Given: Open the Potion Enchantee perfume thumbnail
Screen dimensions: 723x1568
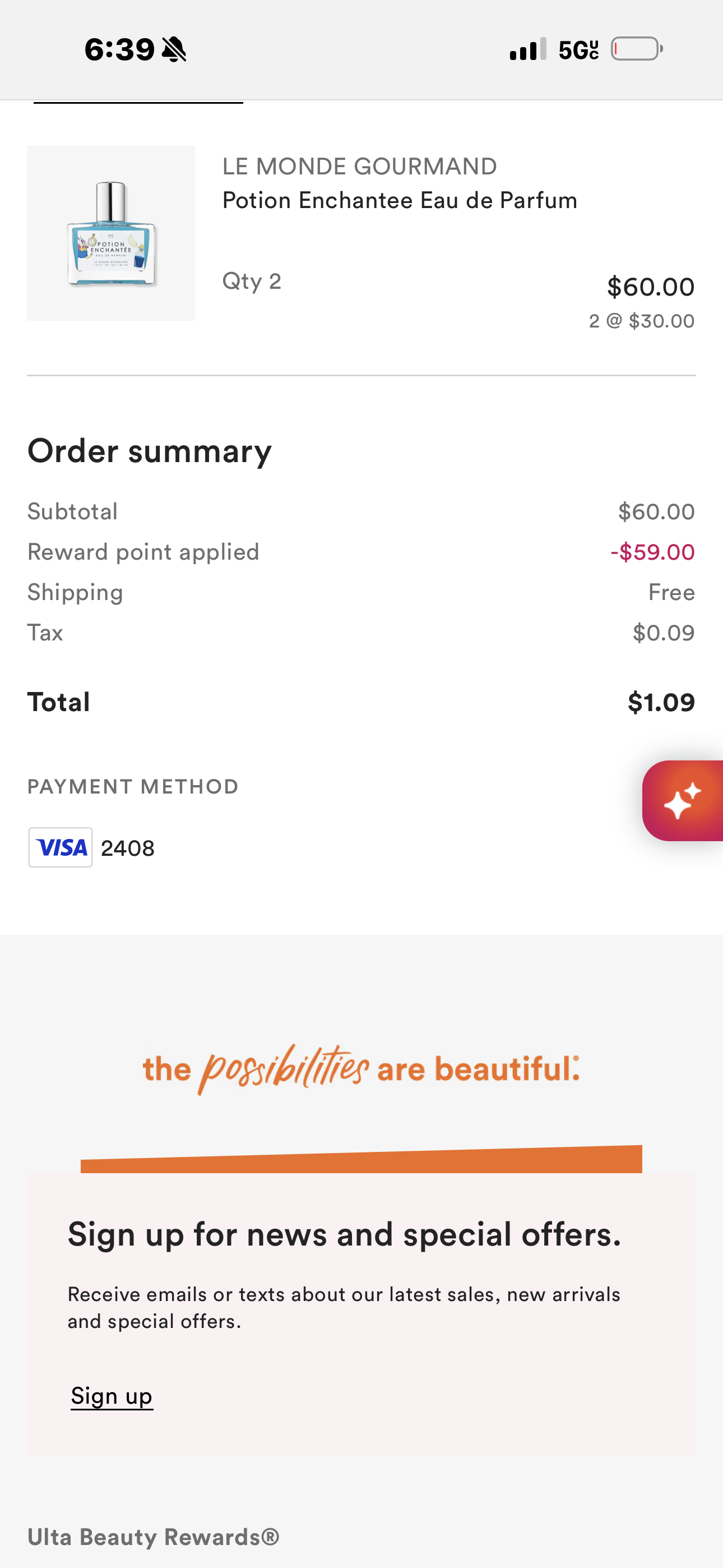Looking at the screenshot, I should pyautogui.click(x=111, y=233).
